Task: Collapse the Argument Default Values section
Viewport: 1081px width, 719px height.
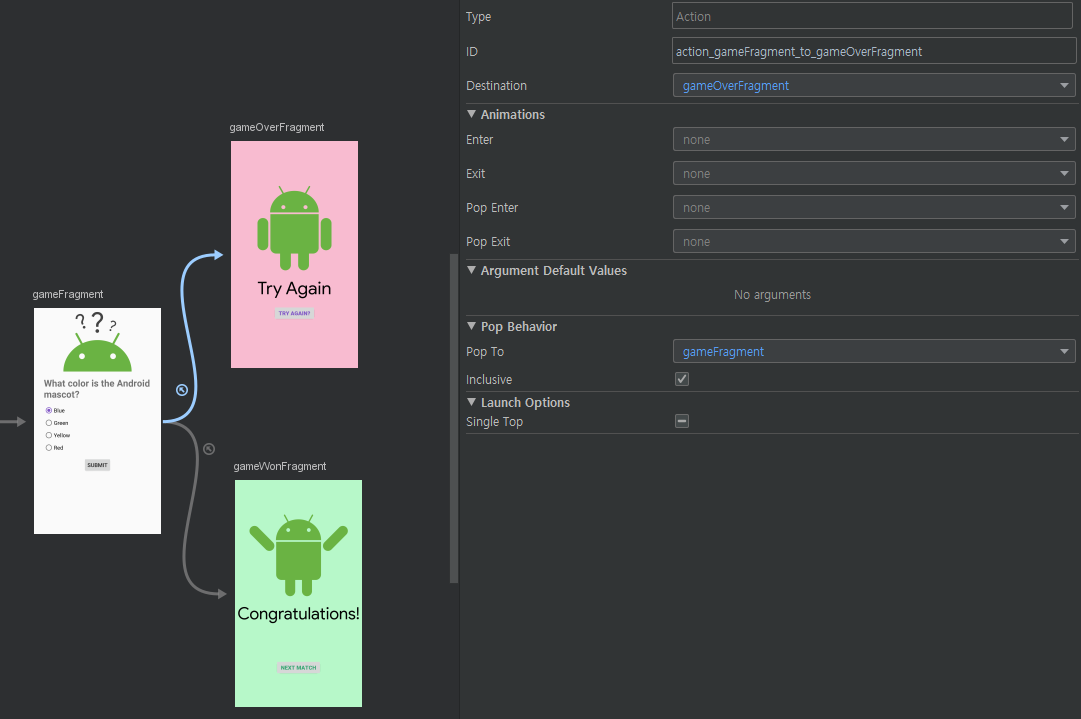Action: (x=472, y=270)
